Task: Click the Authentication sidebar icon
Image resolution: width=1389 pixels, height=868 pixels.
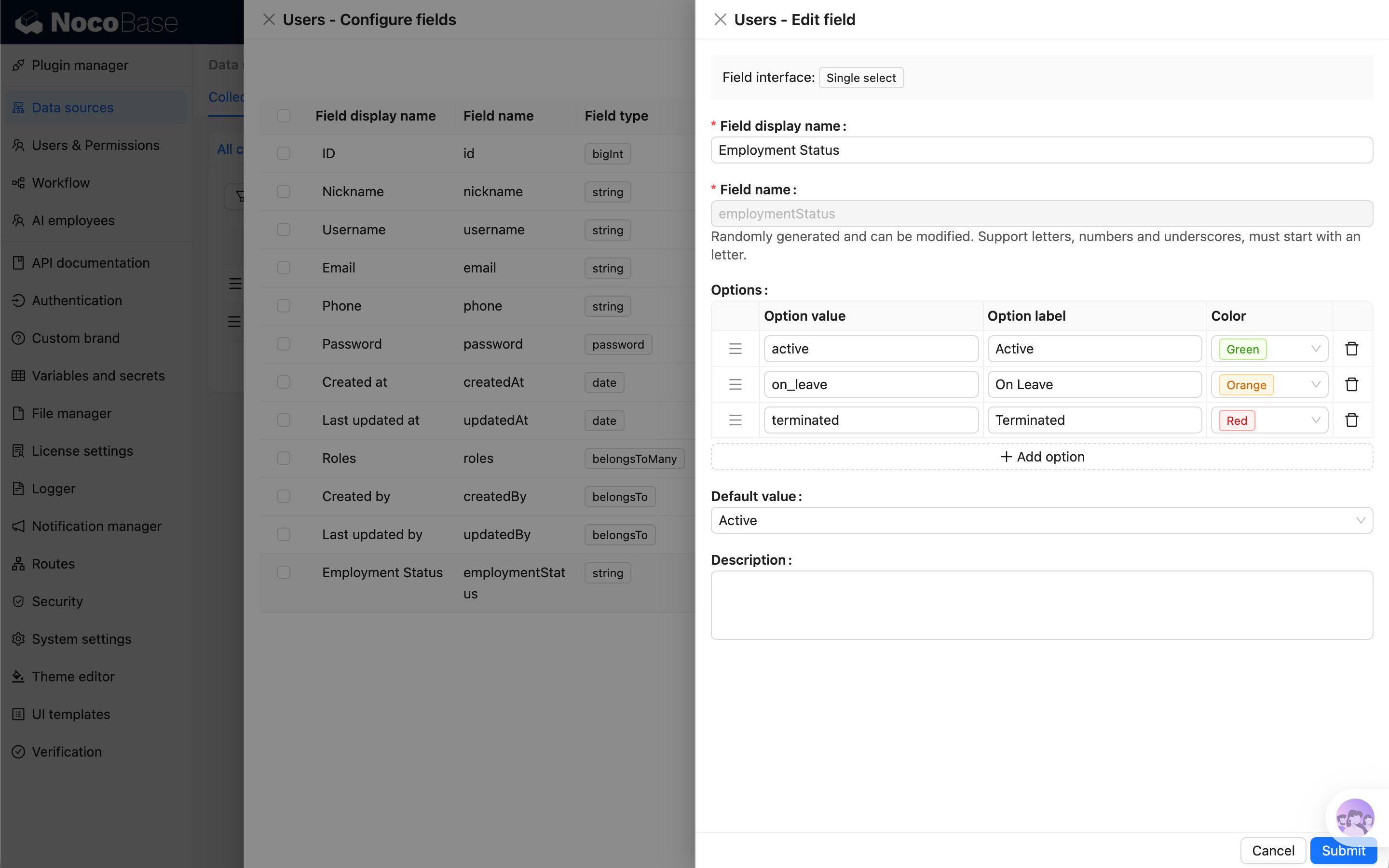Action: pos(19,300)
